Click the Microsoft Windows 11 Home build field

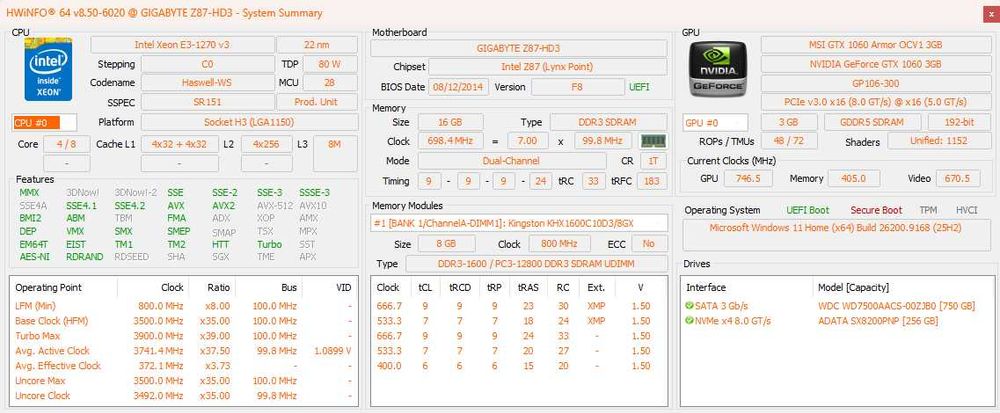point(835,235)
